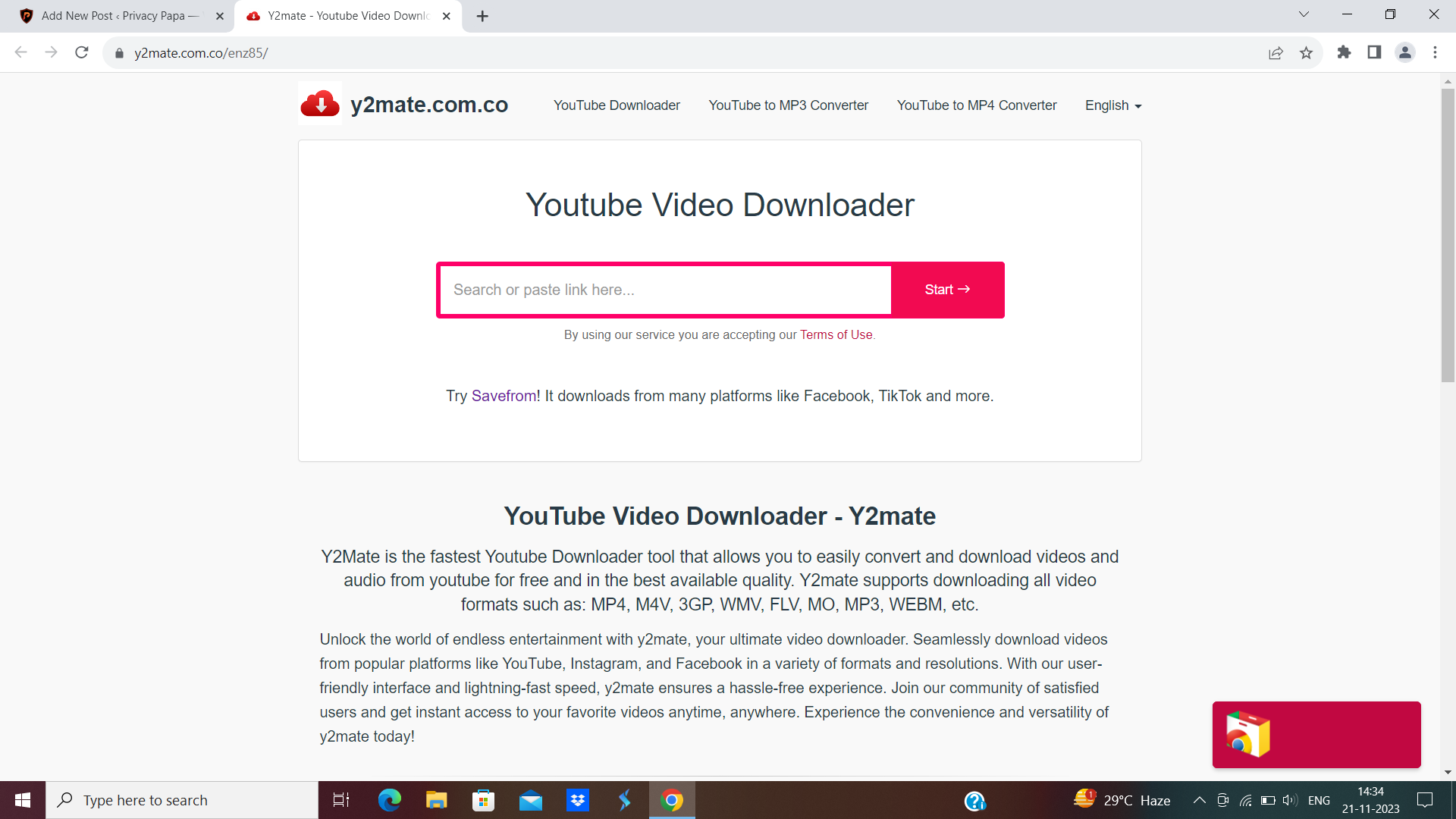The width and height of the screenshot is (1456, 819).
Task: Go back to previous page
Action: tap(21, 52)
